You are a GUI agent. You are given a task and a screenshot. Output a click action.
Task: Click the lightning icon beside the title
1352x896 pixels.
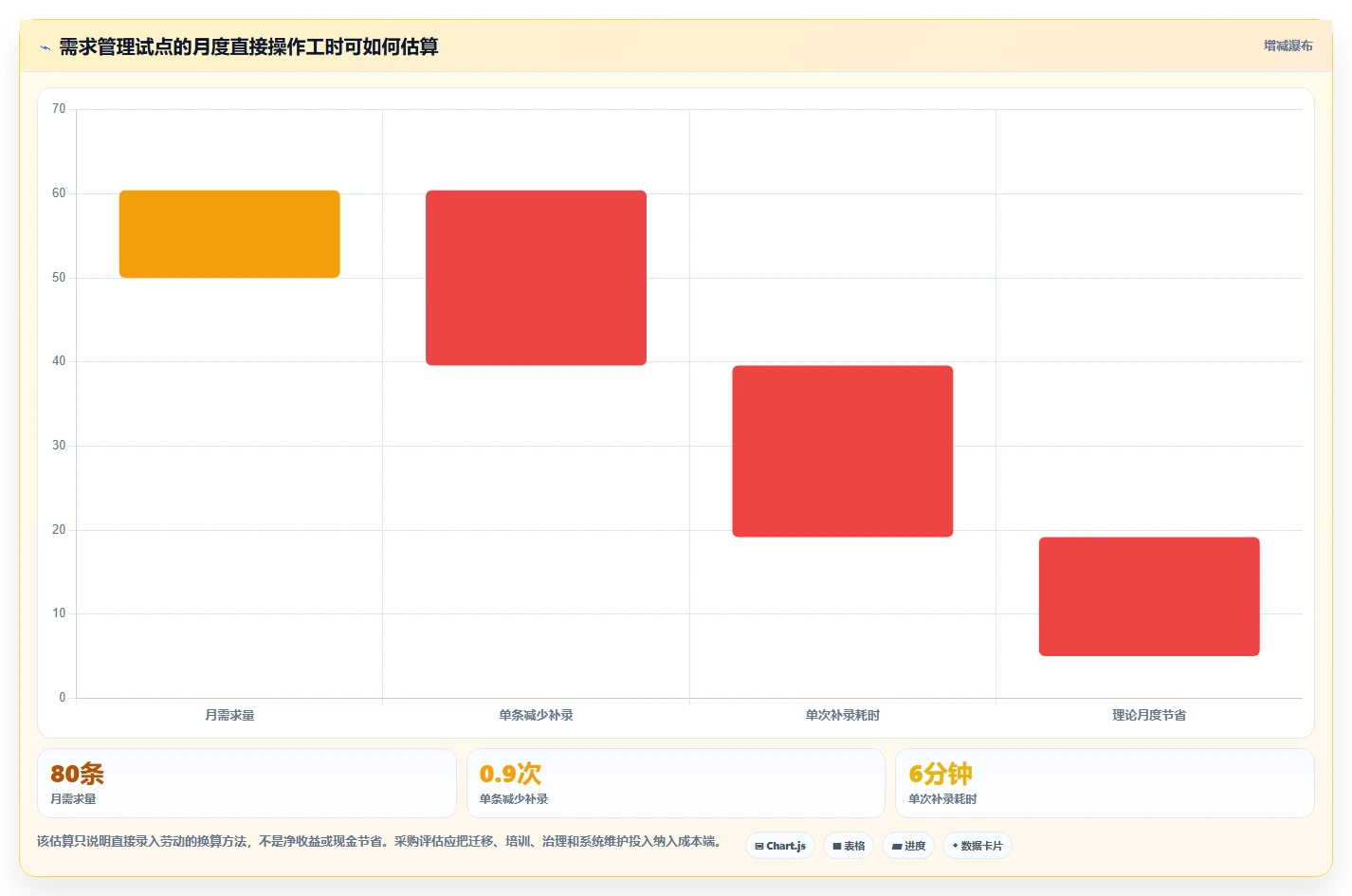(x=45, y=47)
